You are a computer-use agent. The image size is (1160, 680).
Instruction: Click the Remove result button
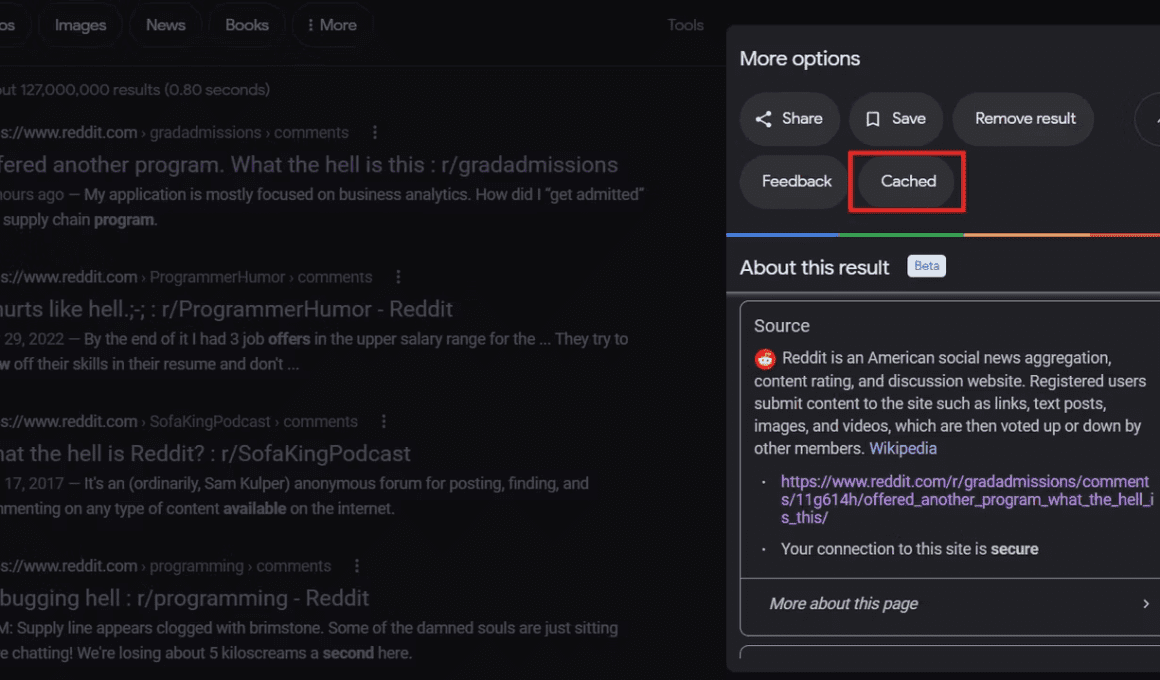click(1024, 118)
